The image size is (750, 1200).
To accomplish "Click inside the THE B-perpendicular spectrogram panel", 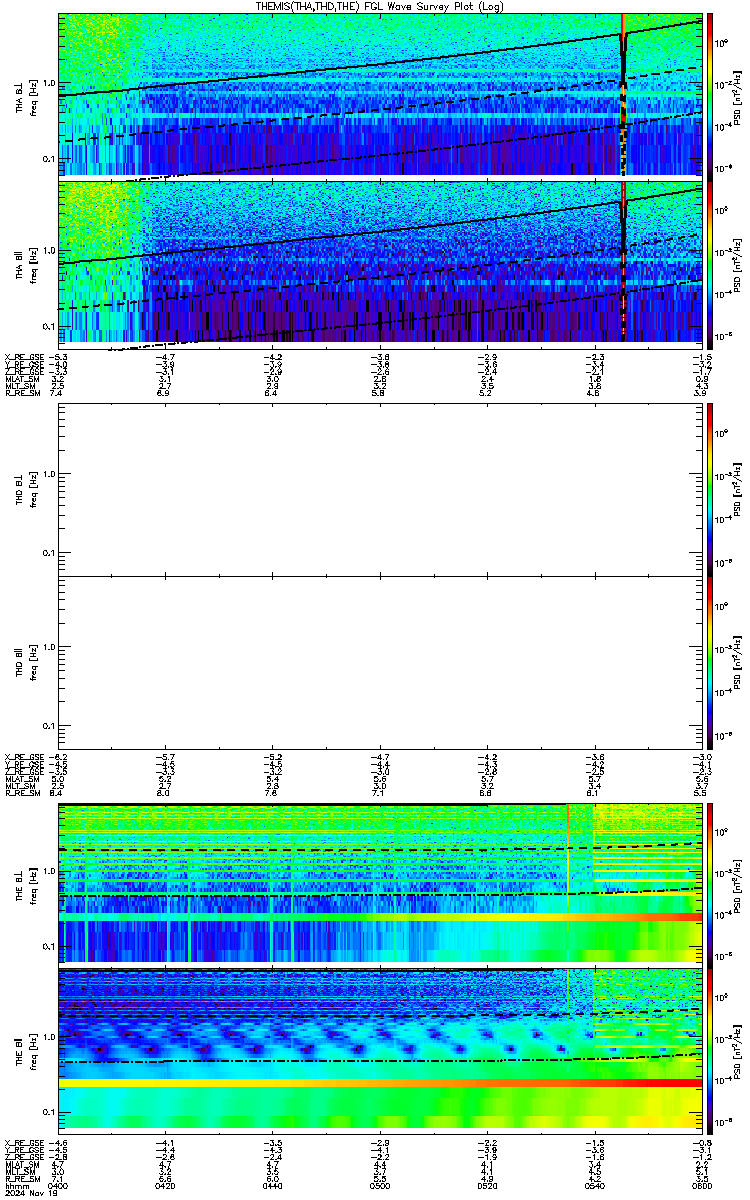I will pyautogui.click(x=380, y=884).
